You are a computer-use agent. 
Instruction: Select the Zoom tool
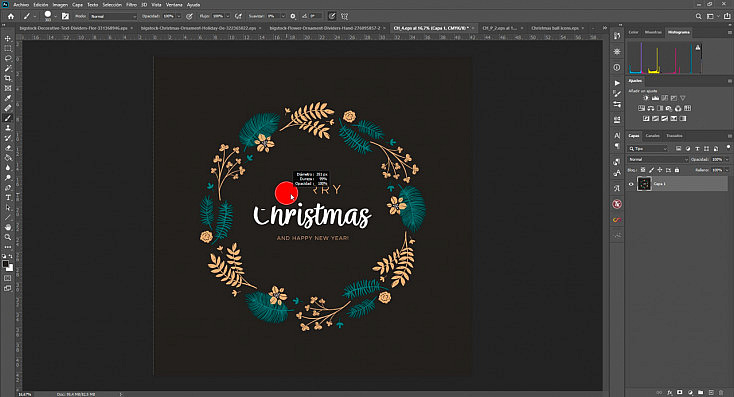pos(8,237)
